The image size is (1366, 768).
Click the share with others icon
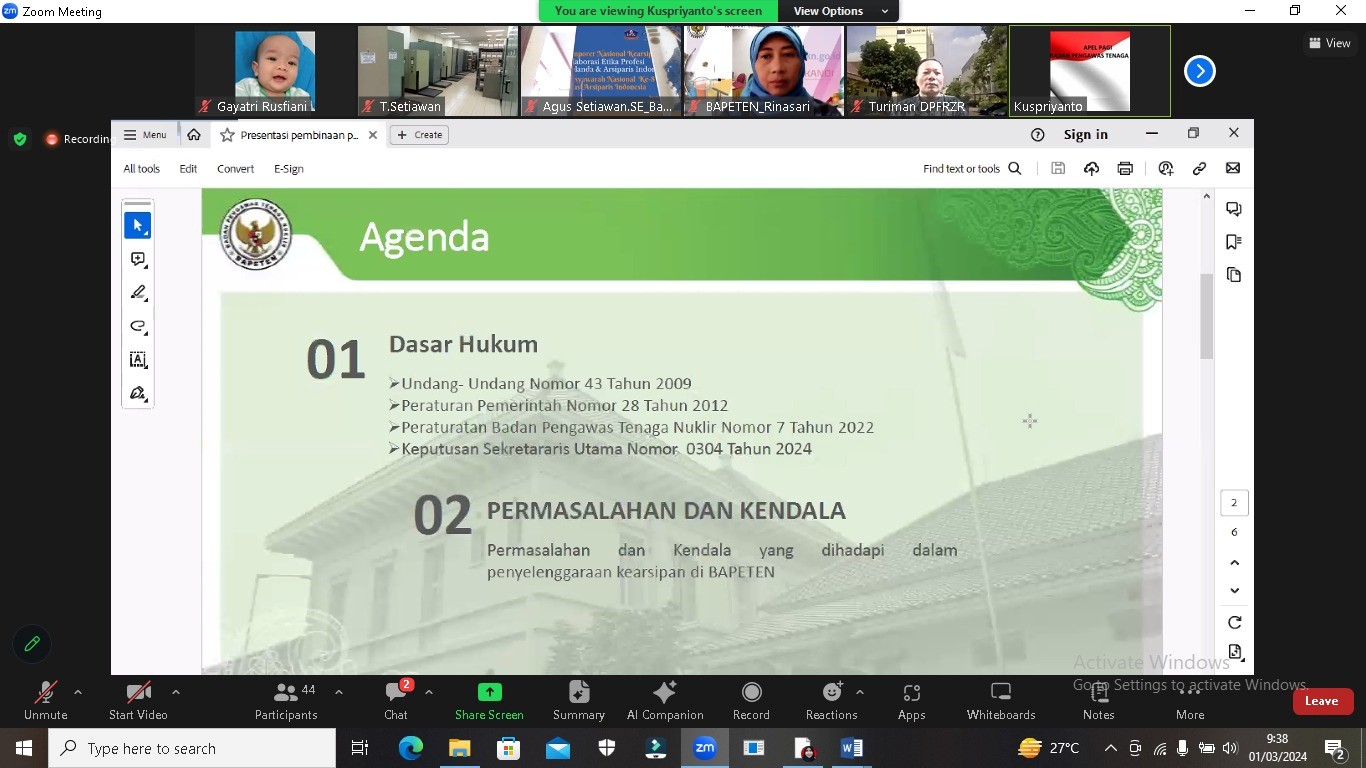pos(1166,169)
